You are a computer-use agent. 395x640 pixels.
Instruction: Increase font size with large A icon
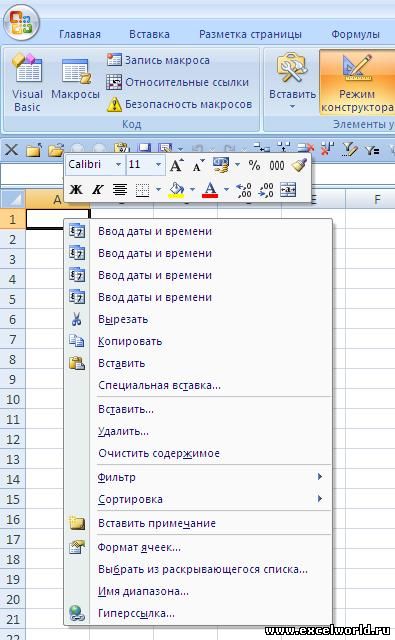pos(176,165)
